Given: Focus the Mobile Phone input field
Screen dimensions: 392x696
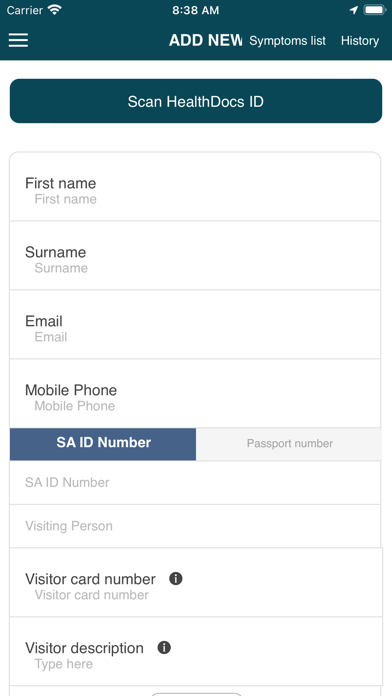Looking at the screenshot, I should coord(195,394).
